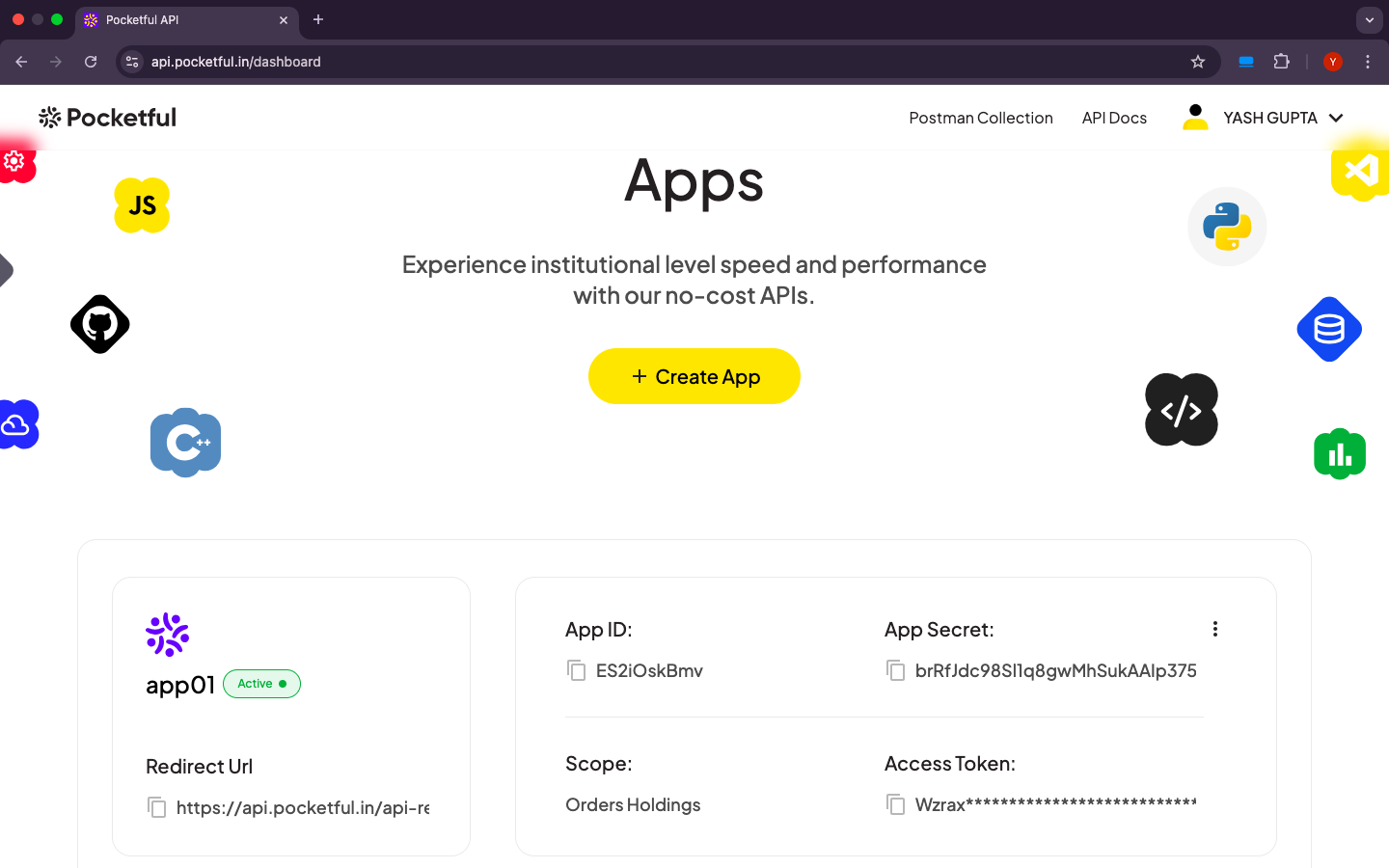Copy the App ID using the copy icon

click(576, 670)
